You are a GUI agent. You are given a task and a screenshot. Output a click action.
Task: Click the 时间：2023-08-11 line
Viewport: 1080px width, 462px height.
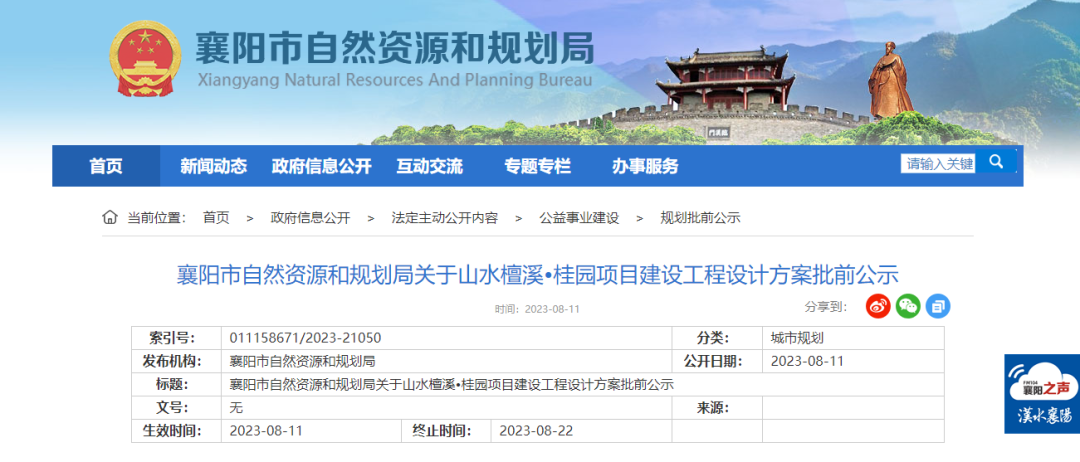click(x=537, y=309)
